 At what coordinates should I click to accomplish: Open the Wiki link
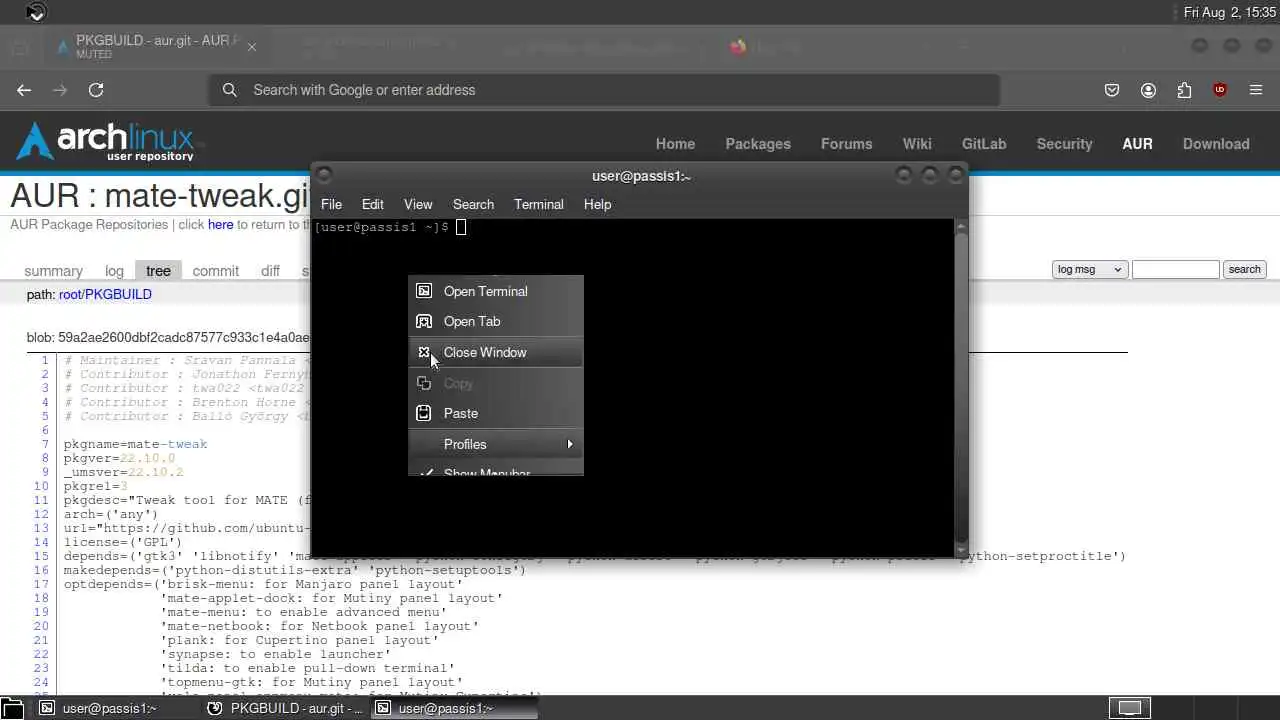[917, 144]
